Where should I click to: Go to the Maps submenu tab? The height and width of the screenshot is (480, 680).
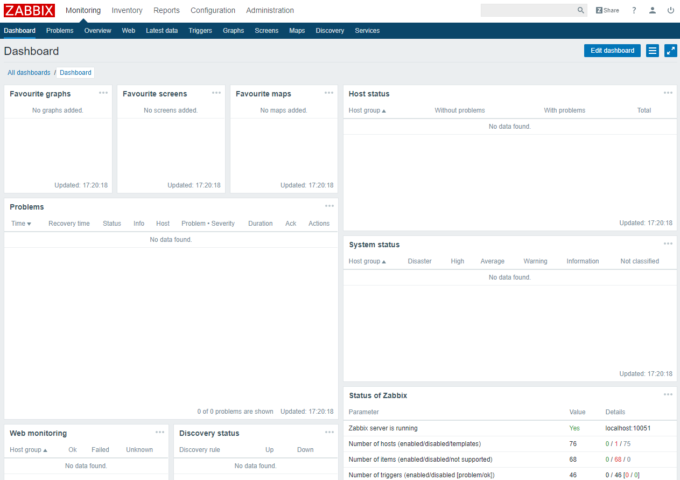tap(297, 31)
